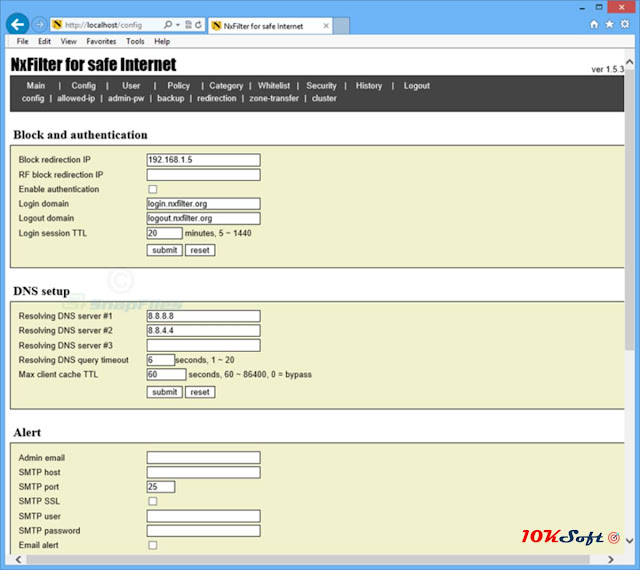The width and height of the screenshot is (640, 570).
Task: Open the Edit menu
Action: click(x=44, y=41)
